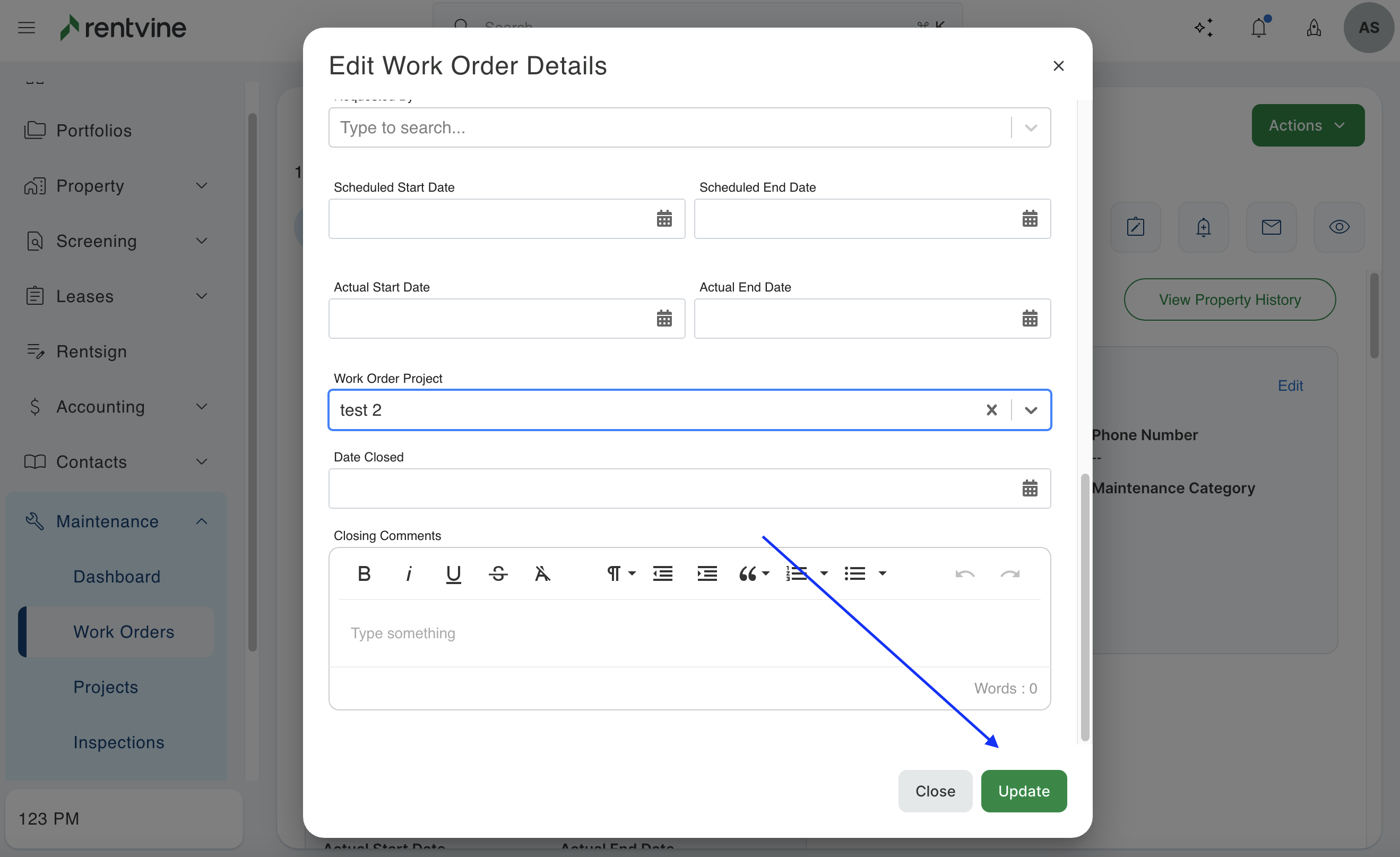This screenshot has height=857, width=1400.
Task: Open Work Order Project dropdown arrow
Action: click(x=1031, y=410)
